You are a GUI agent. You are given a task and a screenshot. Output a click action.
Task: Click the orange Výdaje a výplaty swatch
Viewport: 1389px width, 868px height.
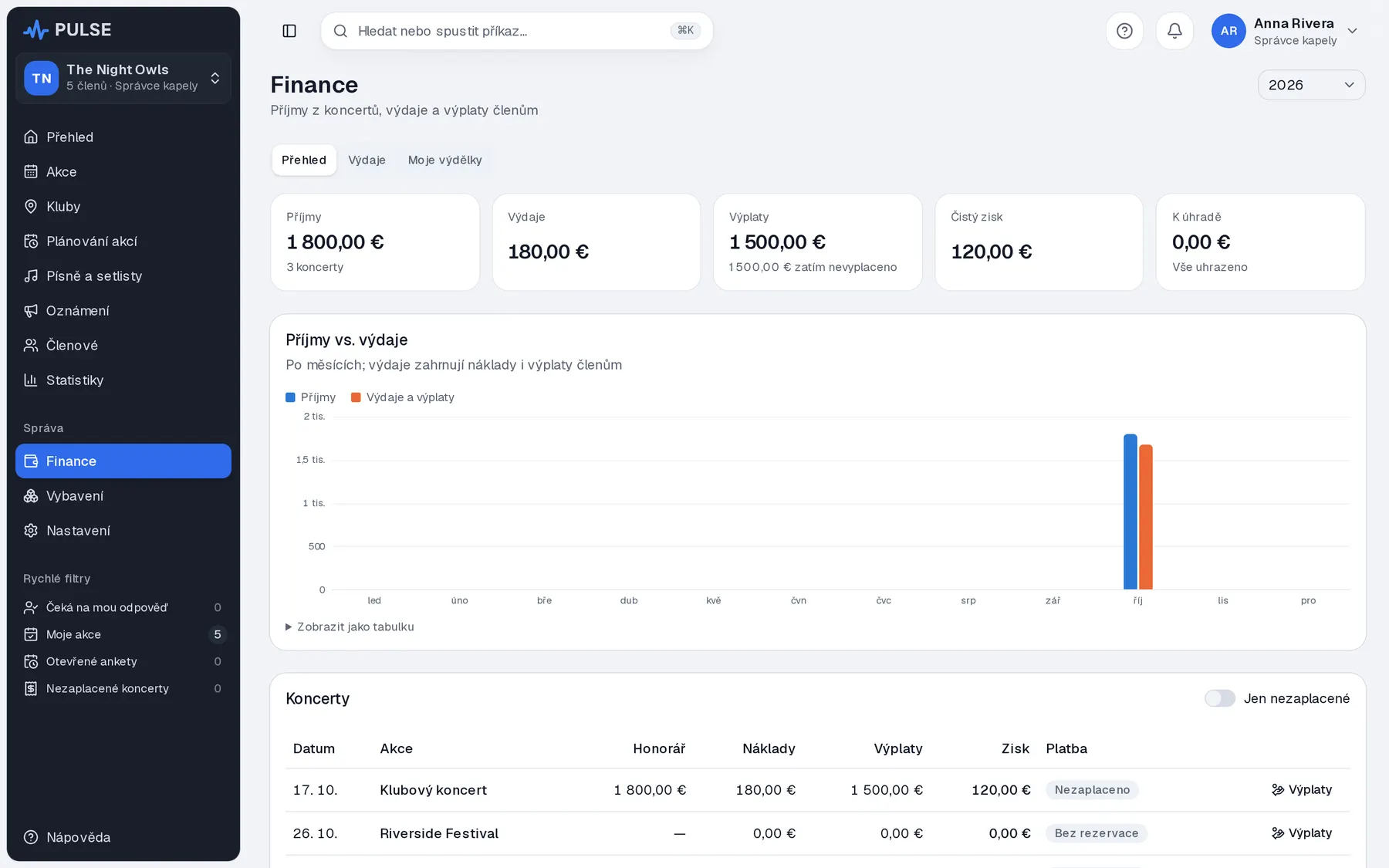coord(356,397)
